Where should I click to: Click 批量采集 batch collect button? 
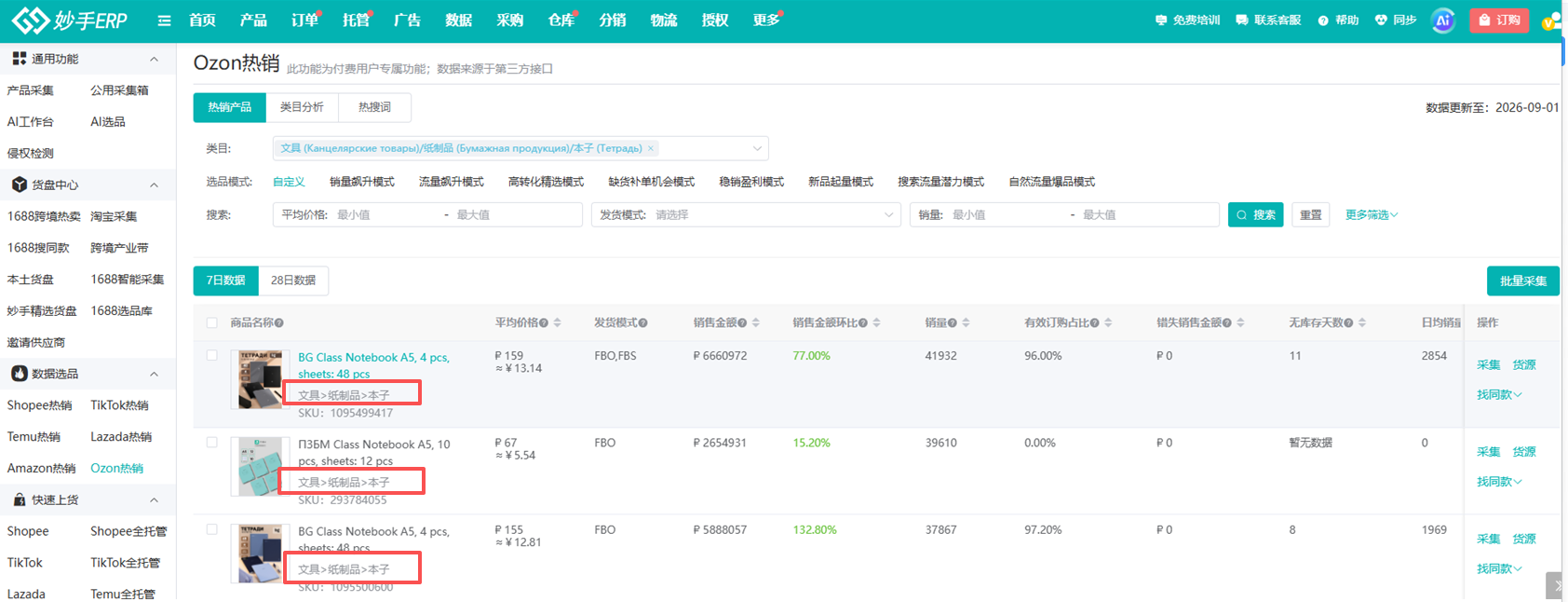pos(1523,280)
